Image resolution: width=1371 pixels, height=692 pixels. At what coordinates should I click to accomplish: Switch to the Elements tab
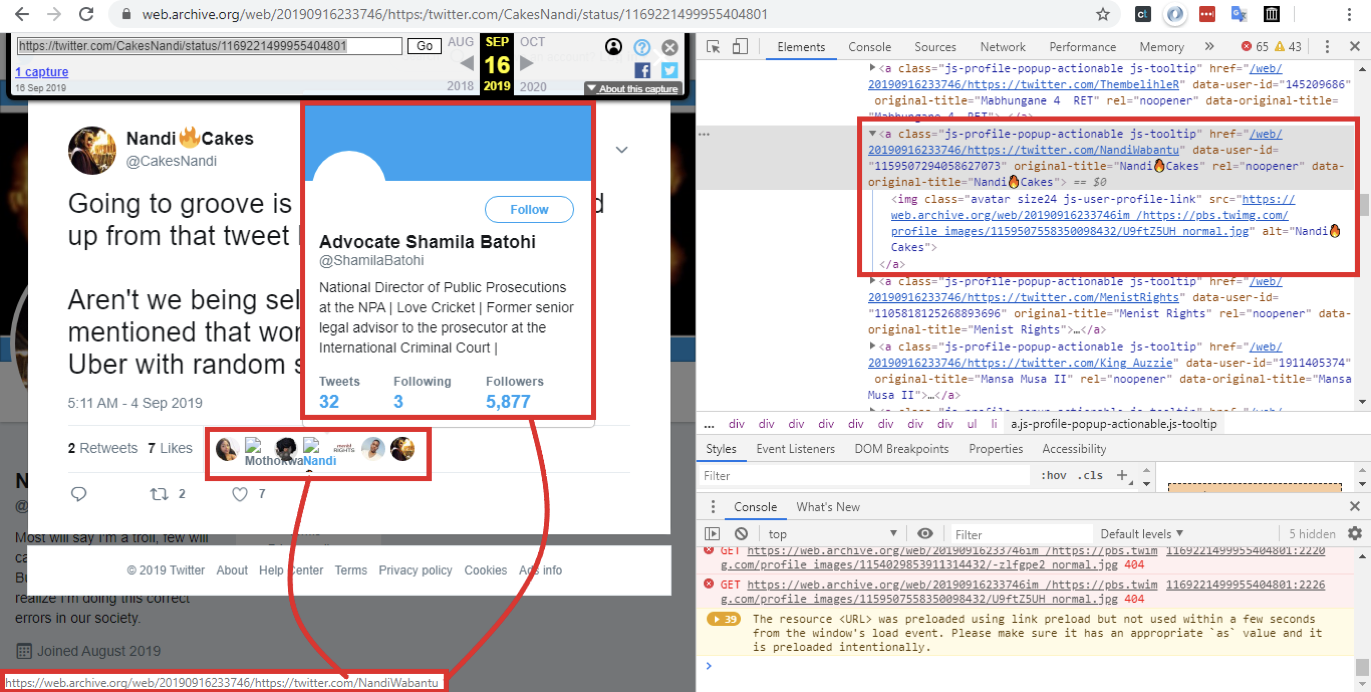(x=801, y=47)
